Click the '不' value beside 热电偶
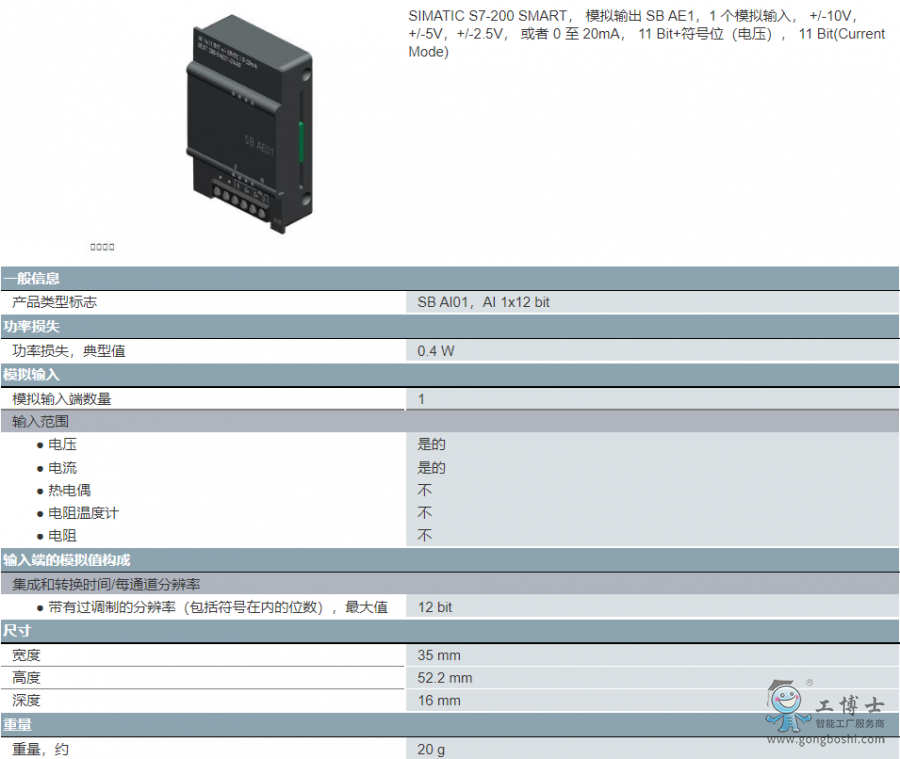The height and width of the screenshot is (759, 900). coord(425,490)
